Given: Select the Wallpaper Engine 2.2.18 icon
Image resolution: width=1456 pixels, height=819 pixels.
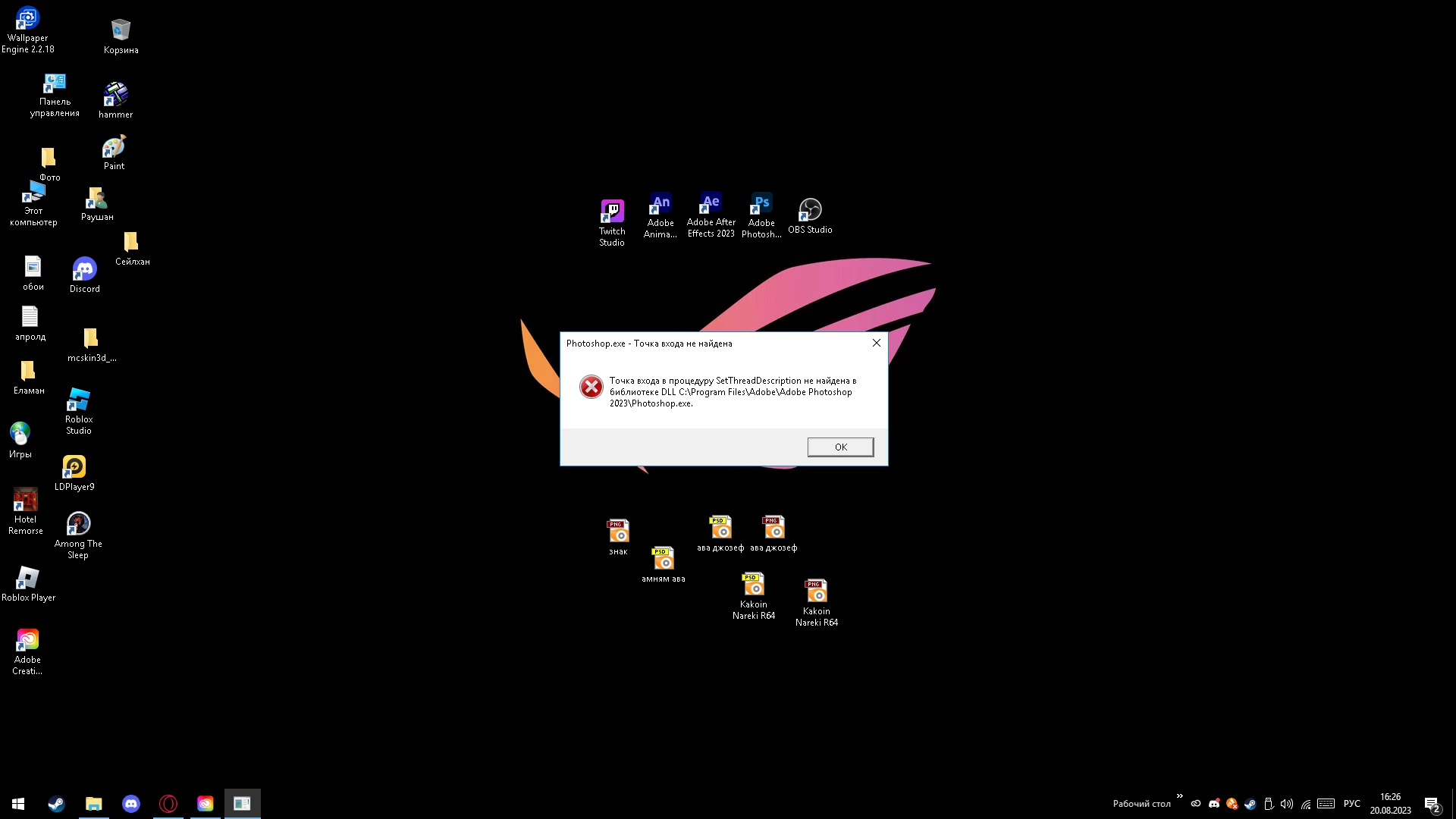Looking at the screenshot, I should point(27,30).
